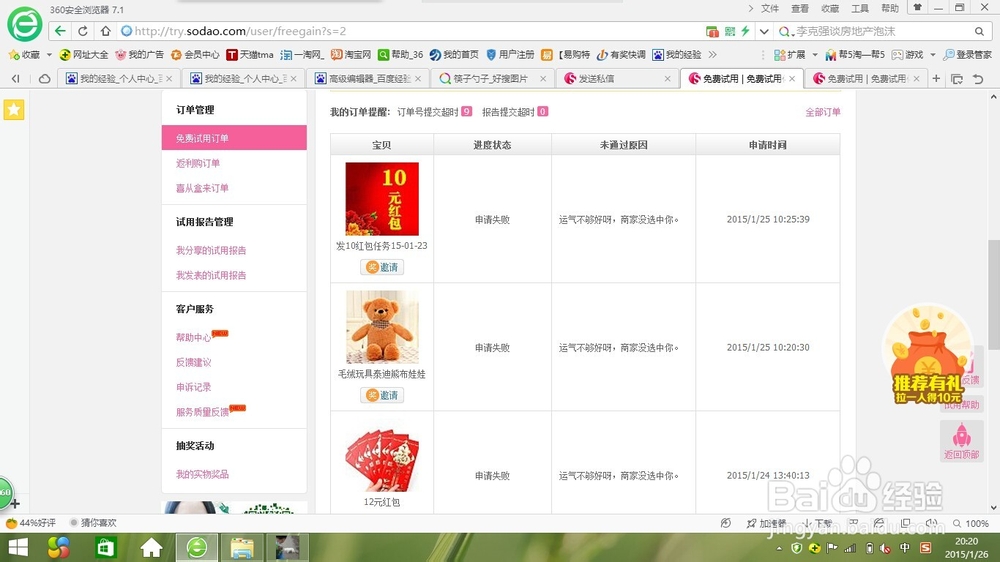Open the 收藏 favorites star in bookmarks bar
The width and height of the screenshot is (1000, 562).
pyautogui.click(x=24, y=55)
